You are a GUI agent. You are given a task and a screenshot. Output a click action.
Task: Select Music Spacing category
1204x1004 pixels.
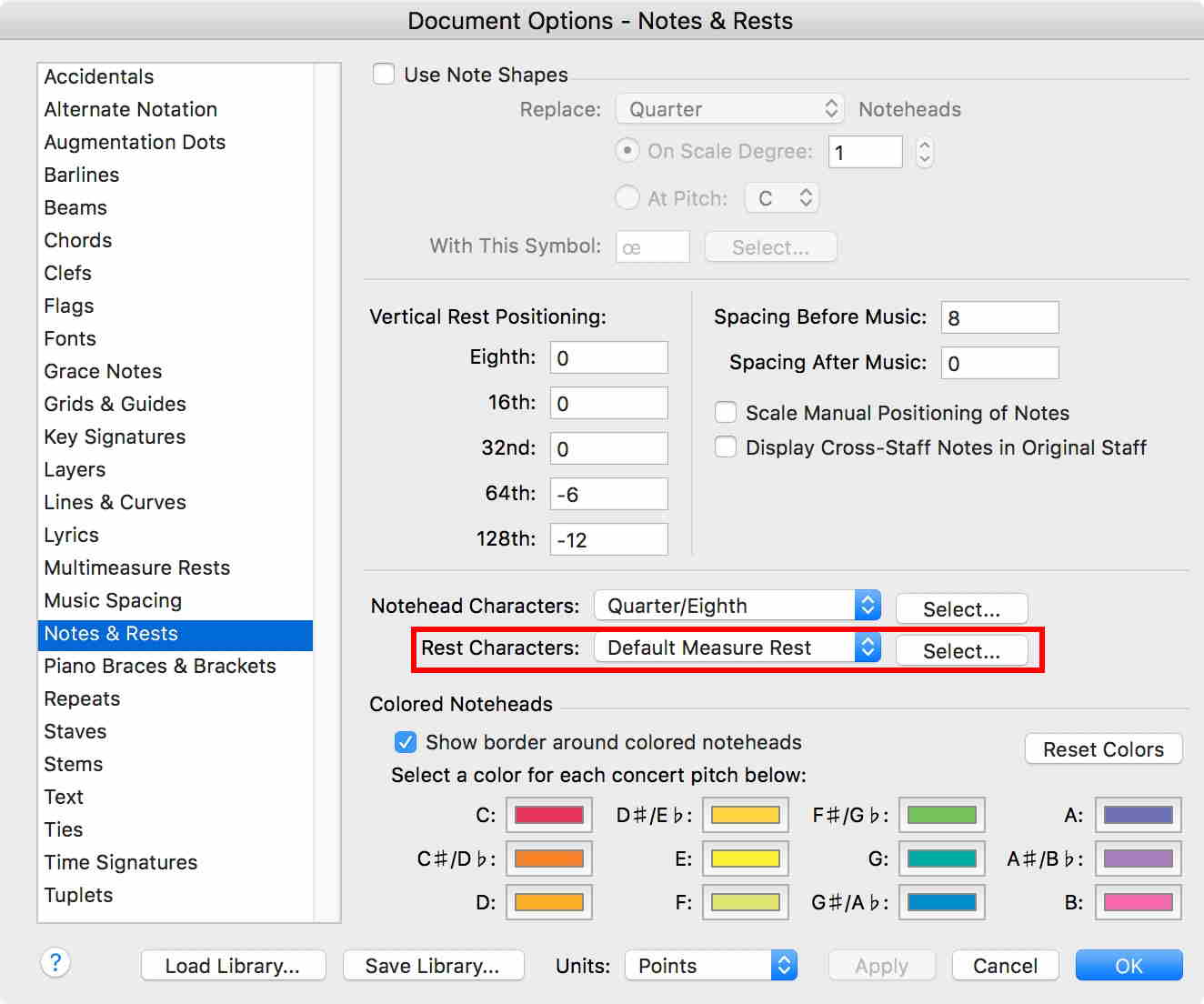[x=176, y=600]
